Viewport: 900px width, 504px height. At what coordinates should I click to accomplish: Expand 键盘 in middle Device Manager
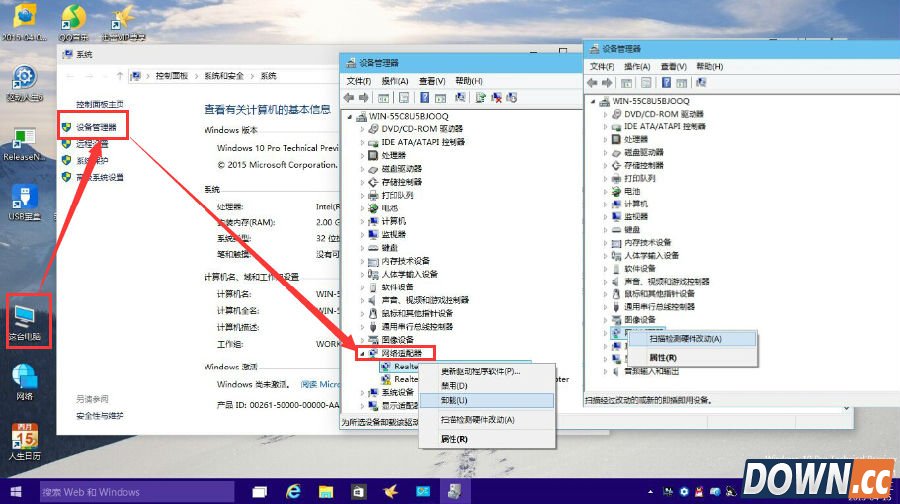point(362,248)
